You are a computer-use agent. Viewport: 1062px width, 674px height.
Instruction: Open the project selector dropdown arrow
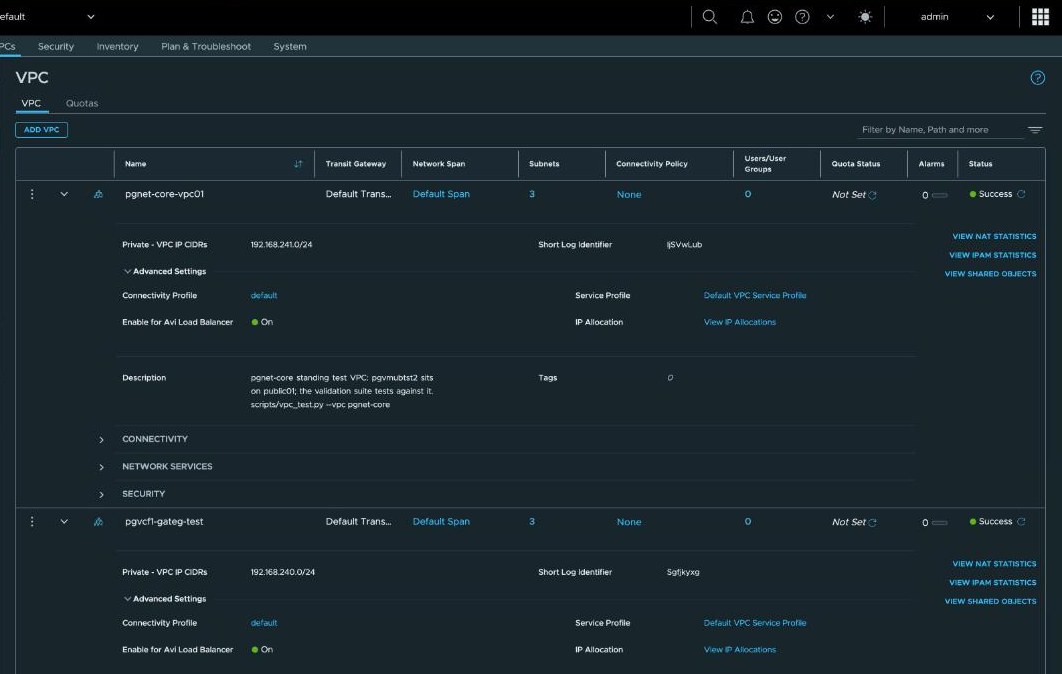pos(91,17)
